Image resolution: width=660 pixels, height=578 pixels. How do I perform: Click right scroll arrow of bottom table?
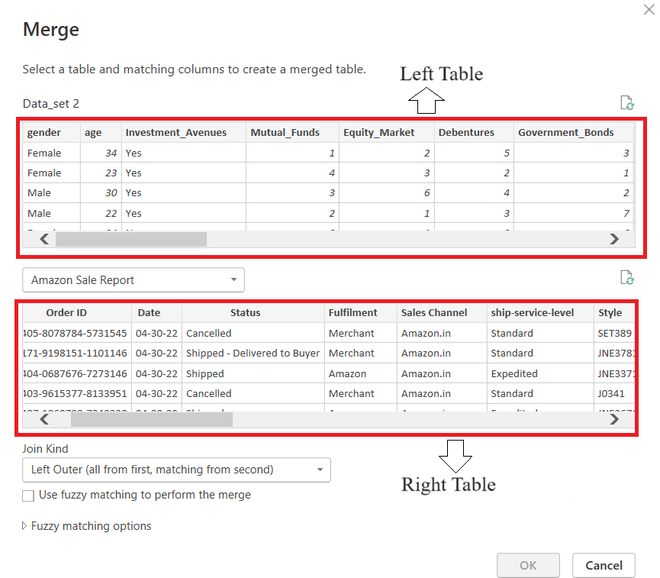614,419
